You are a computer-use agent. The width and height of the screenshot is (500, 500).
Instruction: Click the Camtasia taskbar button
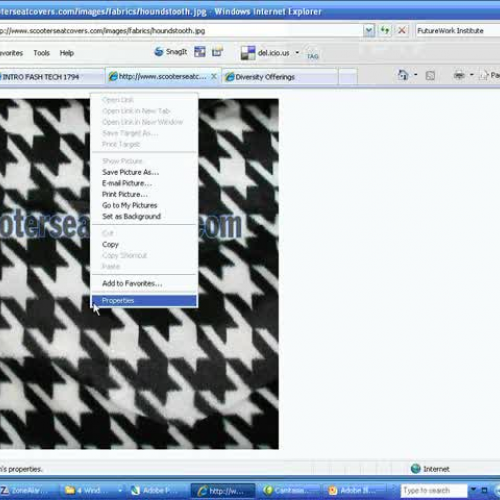click(x=289, y=490)
